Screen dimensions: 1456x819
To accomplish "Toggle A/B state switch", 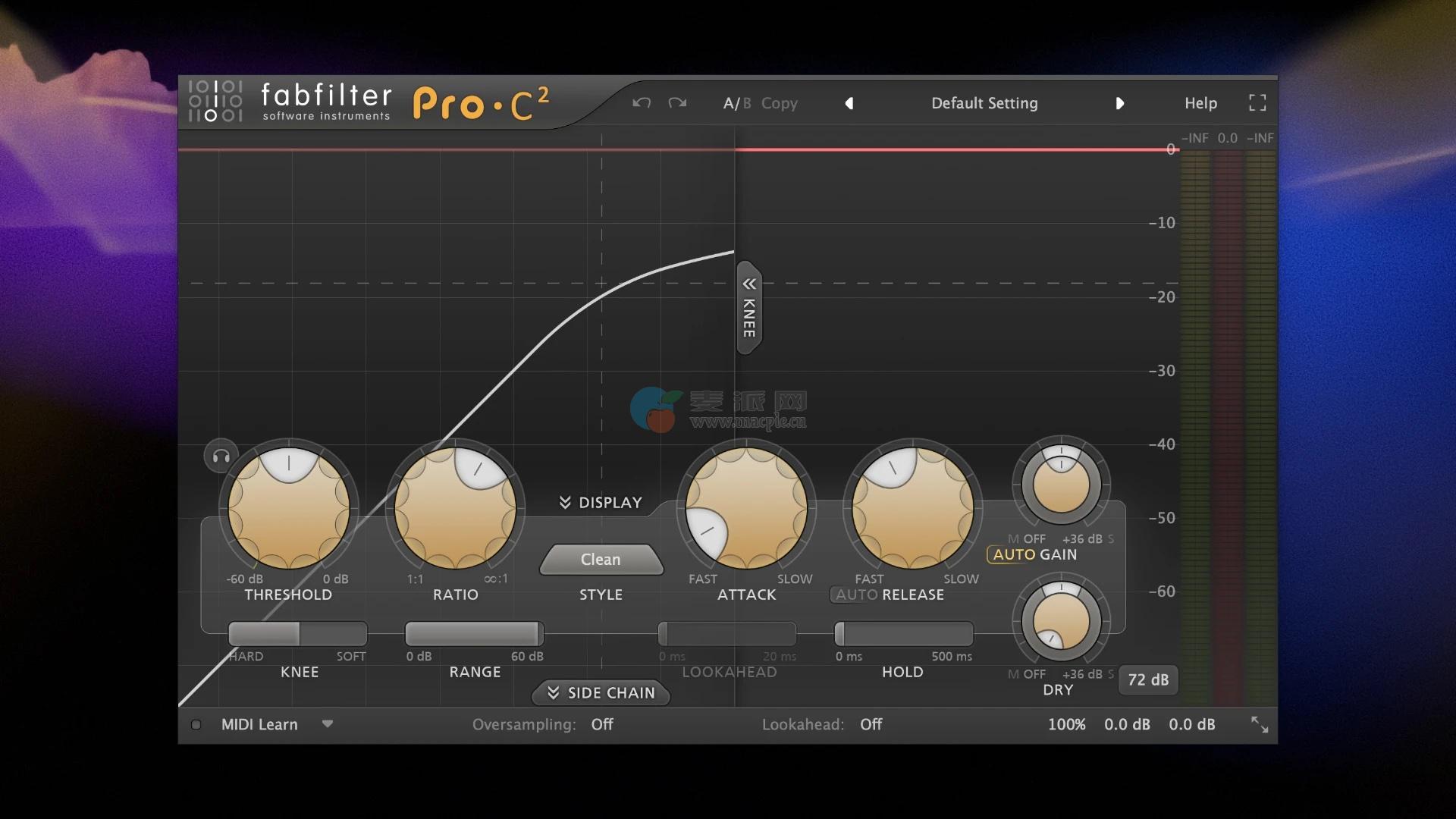I will pos(736,103).
